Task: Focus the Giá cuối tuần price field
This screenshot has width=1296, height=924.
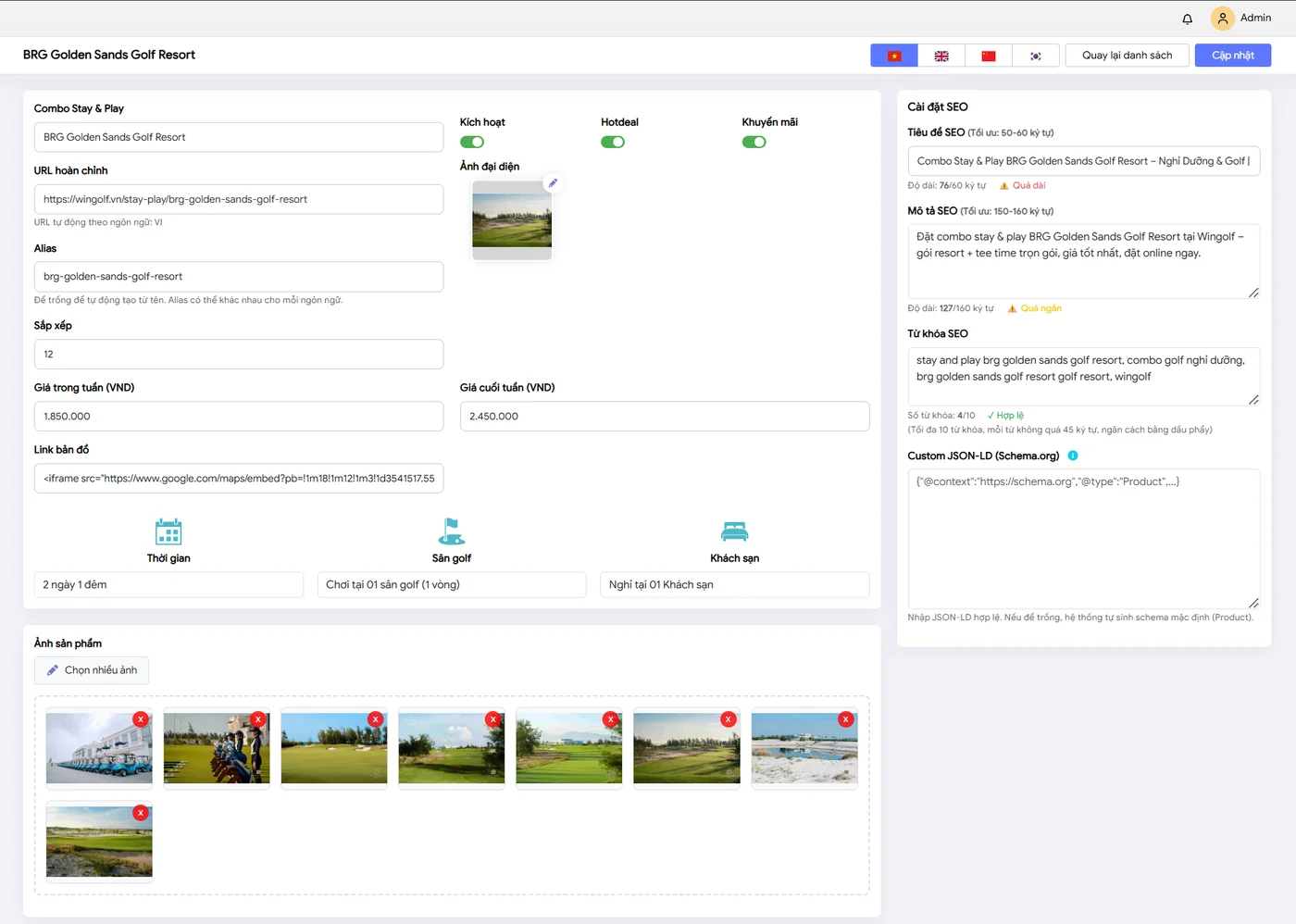Action: coord(665,416)
